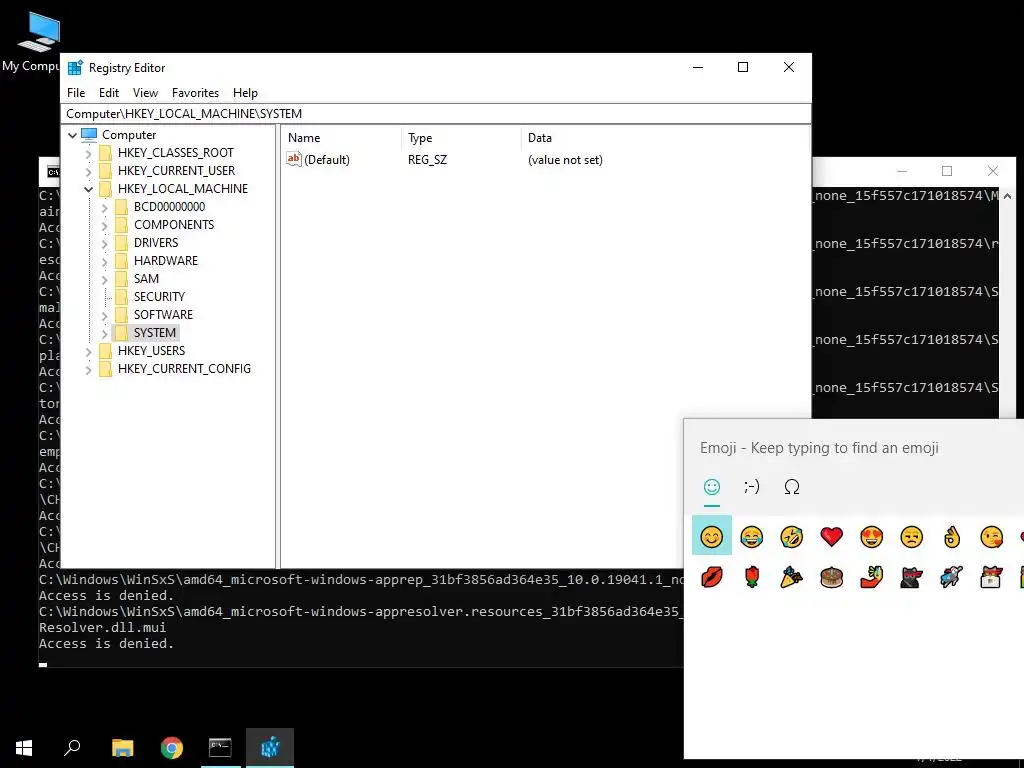Expand the DRIVERS key

[104, 244]
